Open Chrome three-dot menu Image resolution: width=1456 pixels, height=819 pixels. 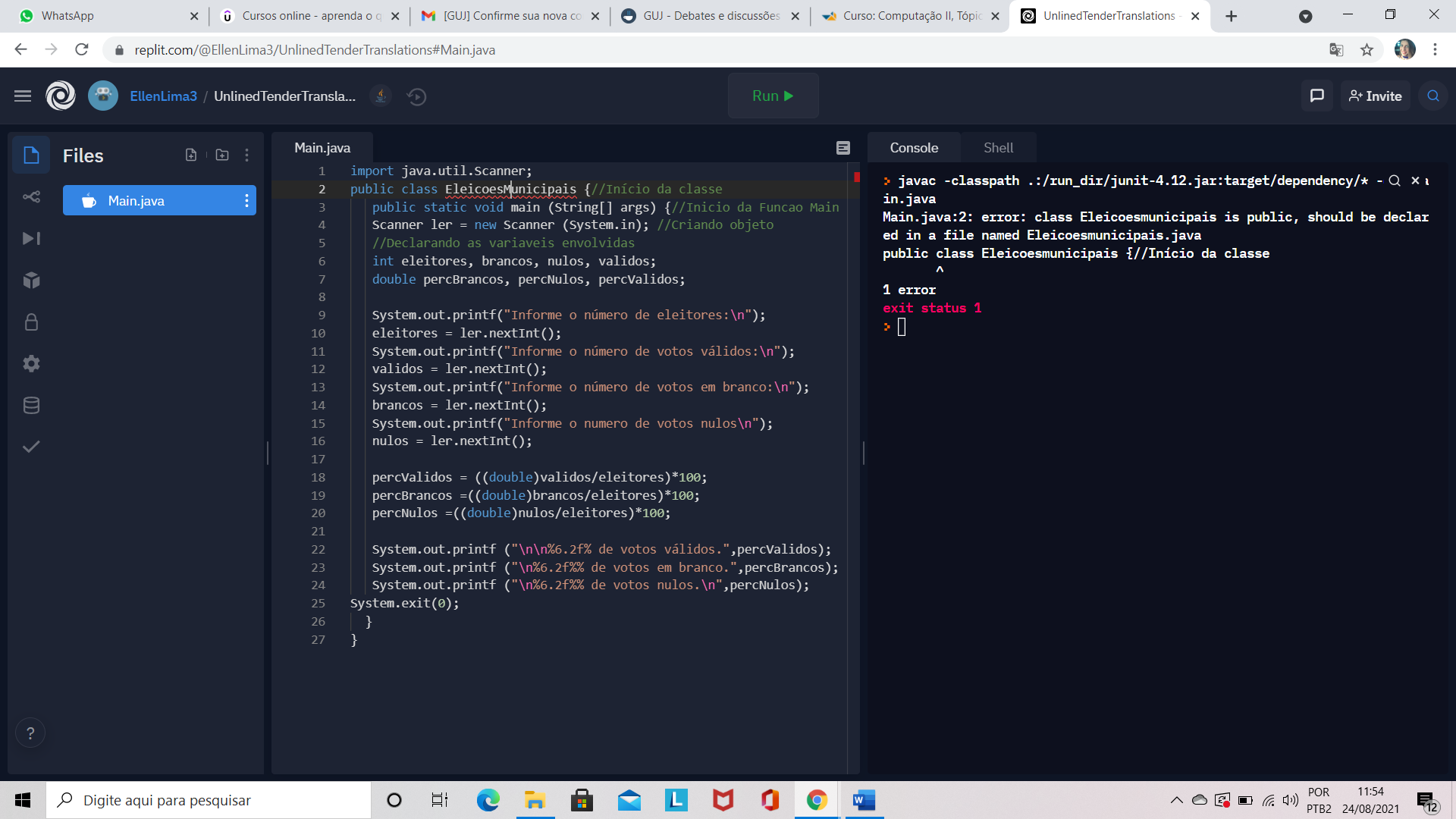point(1435,50)
